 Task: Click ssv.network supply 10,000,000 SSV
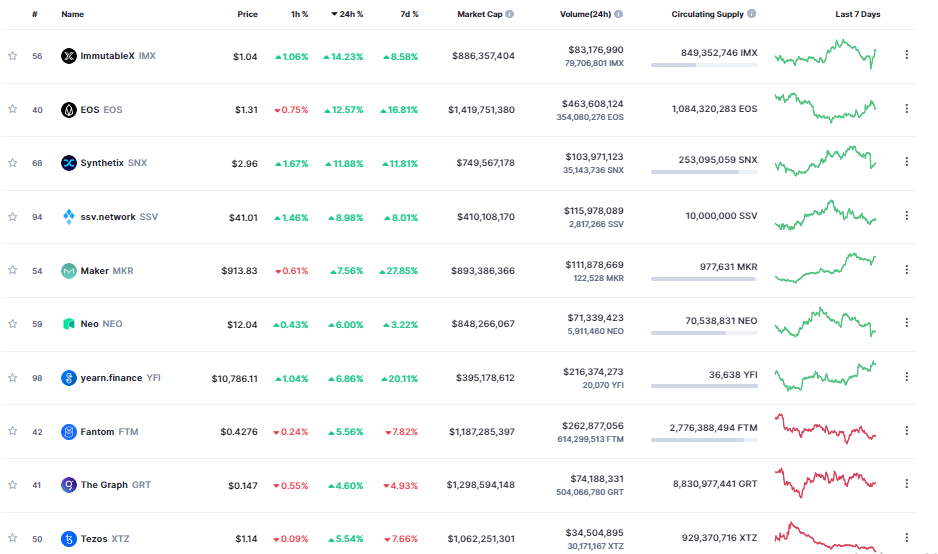pos(721,215)
